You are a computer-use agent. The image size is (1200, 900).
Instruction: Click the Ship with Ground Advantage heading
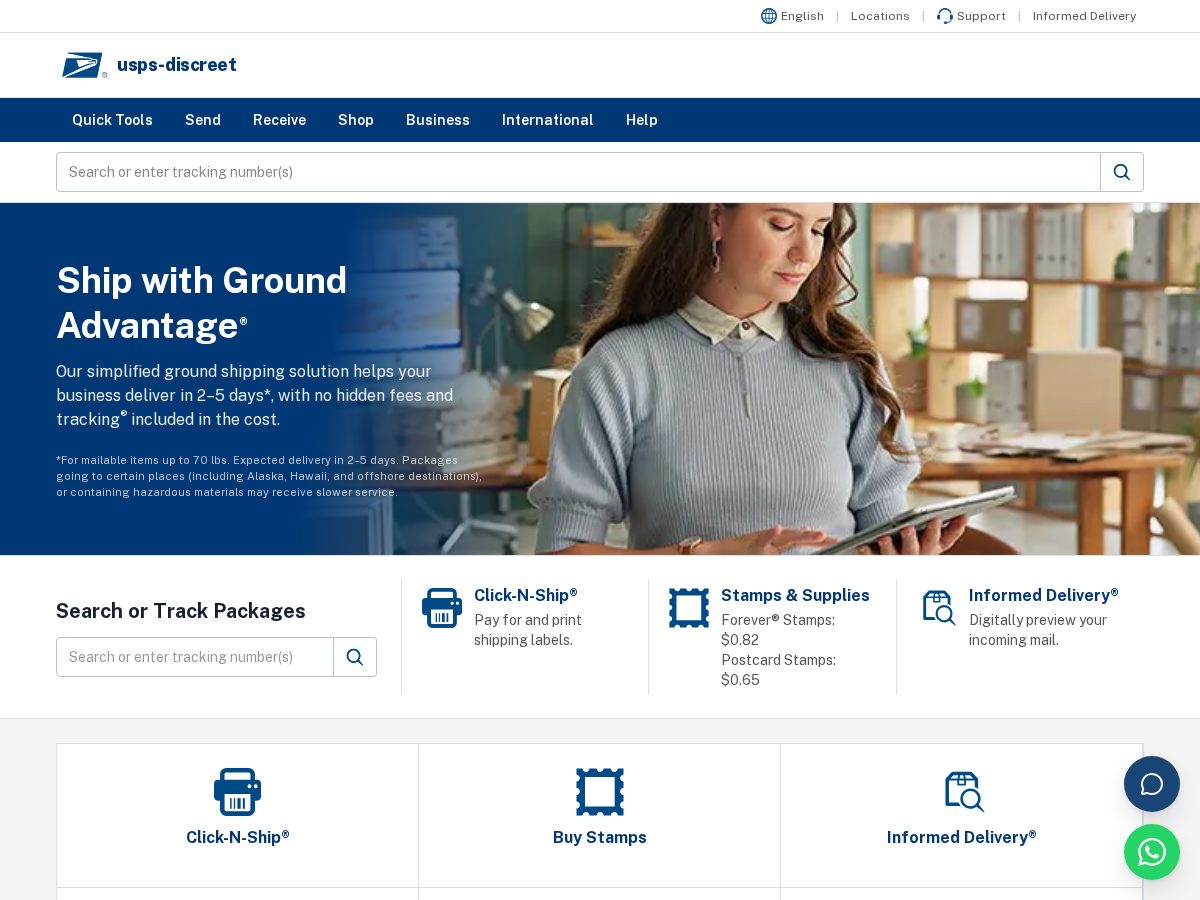[202, 303]
